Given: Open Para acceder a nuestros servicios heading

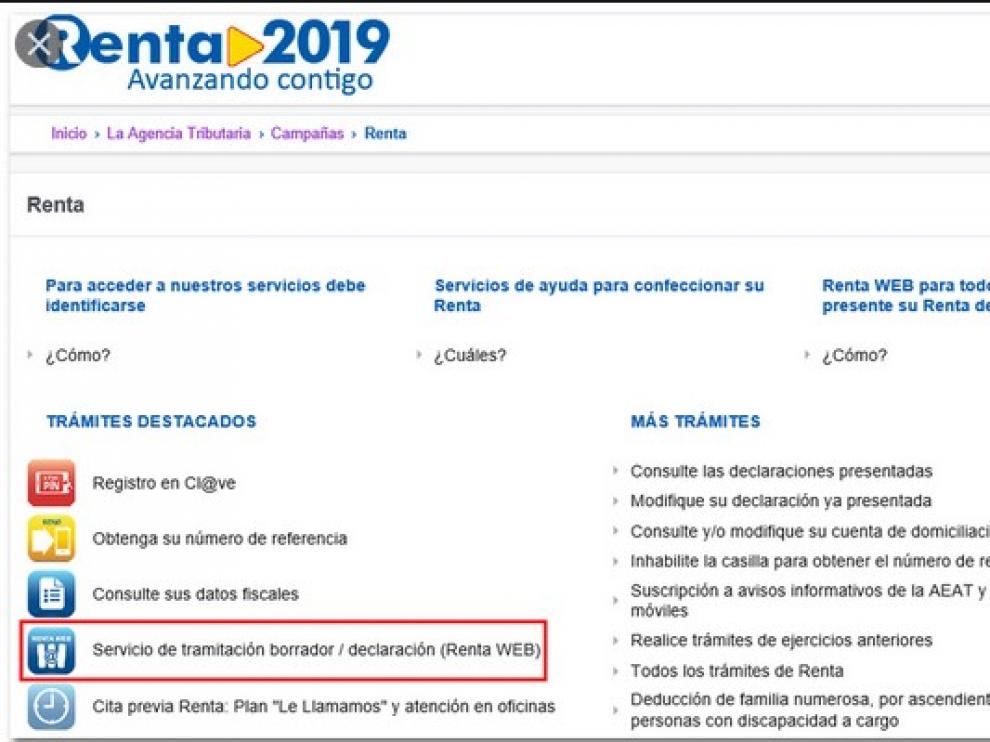Looking at the screenshot, I should point(205,295).
